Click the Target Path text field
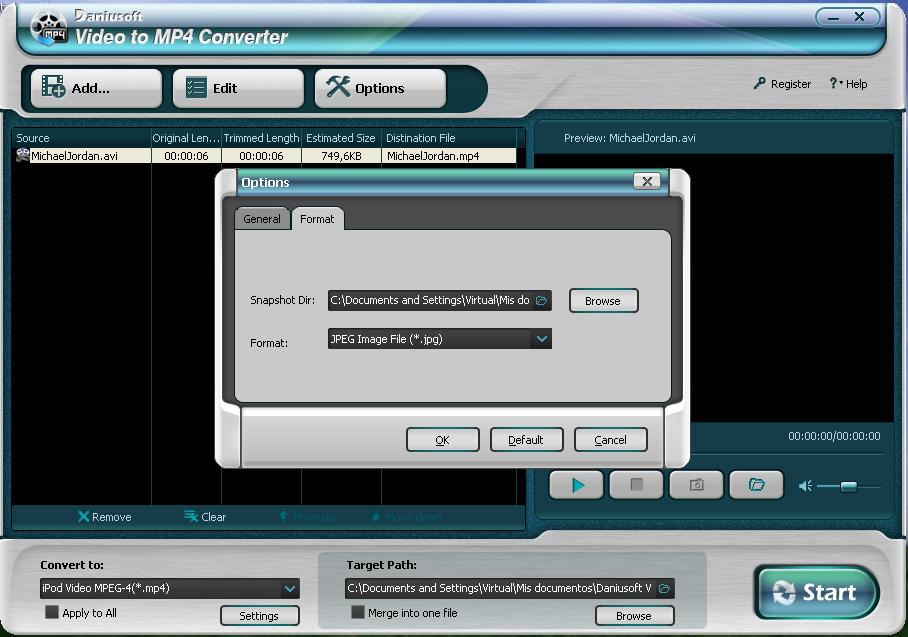Screen dimensions: 908x637 point(510,588)
